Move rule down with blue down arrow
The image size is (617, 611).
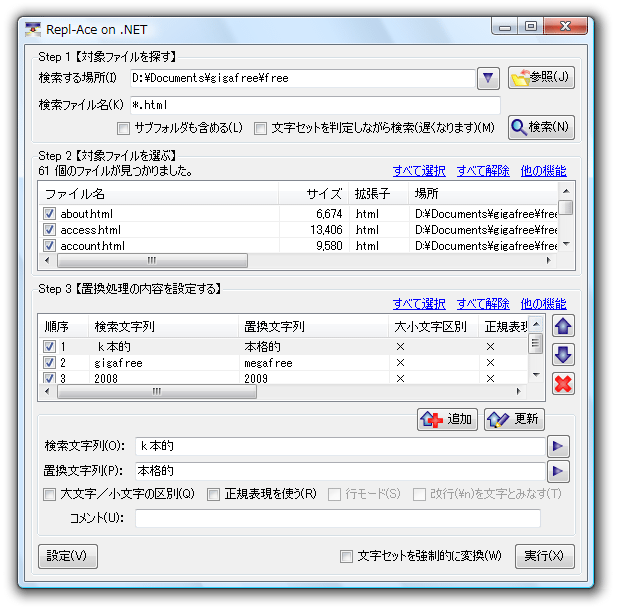pos(563,354)
